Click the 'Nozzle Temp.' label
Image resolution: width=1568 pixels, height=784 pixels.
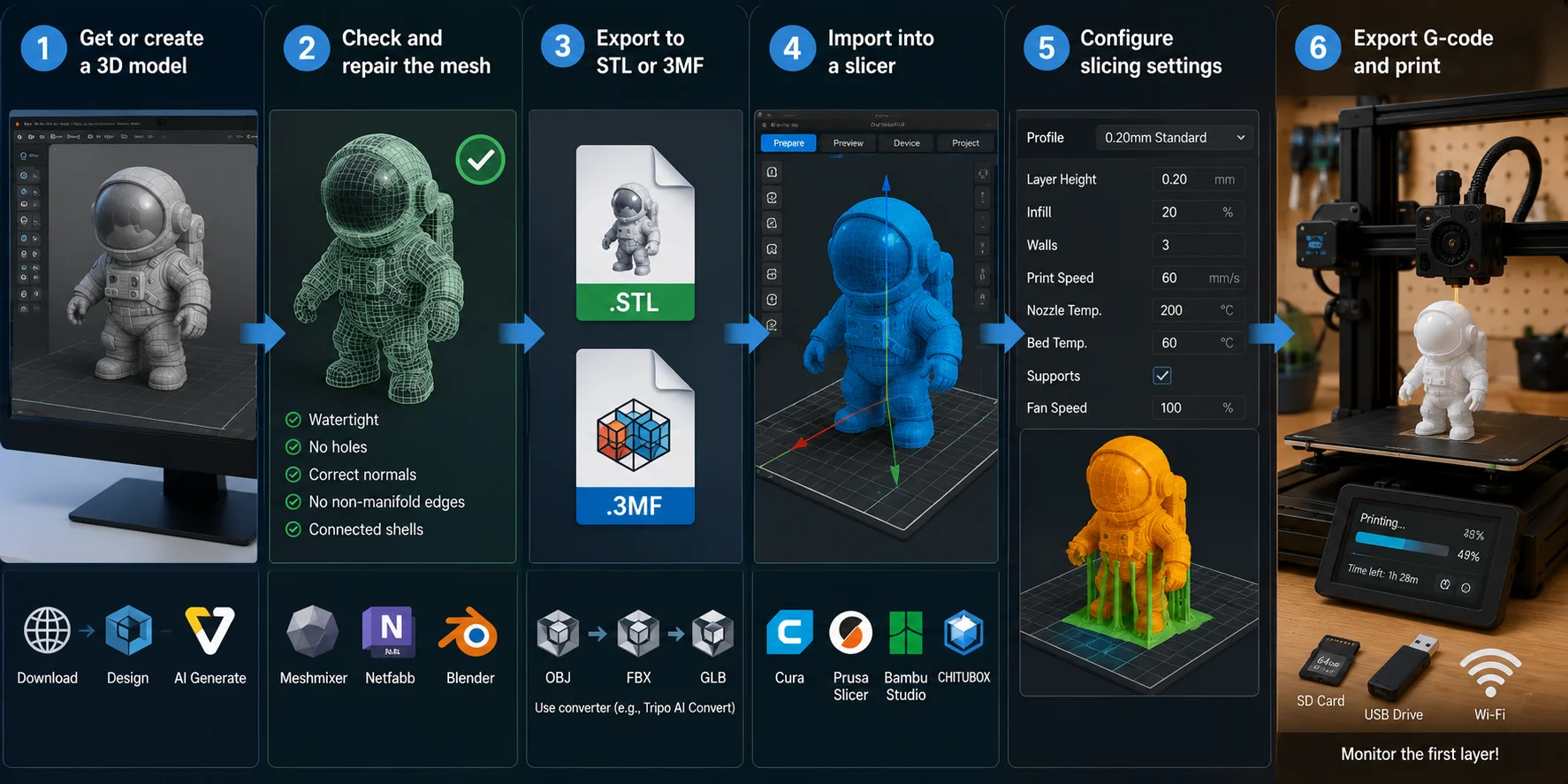click(x=1063, y=310)
